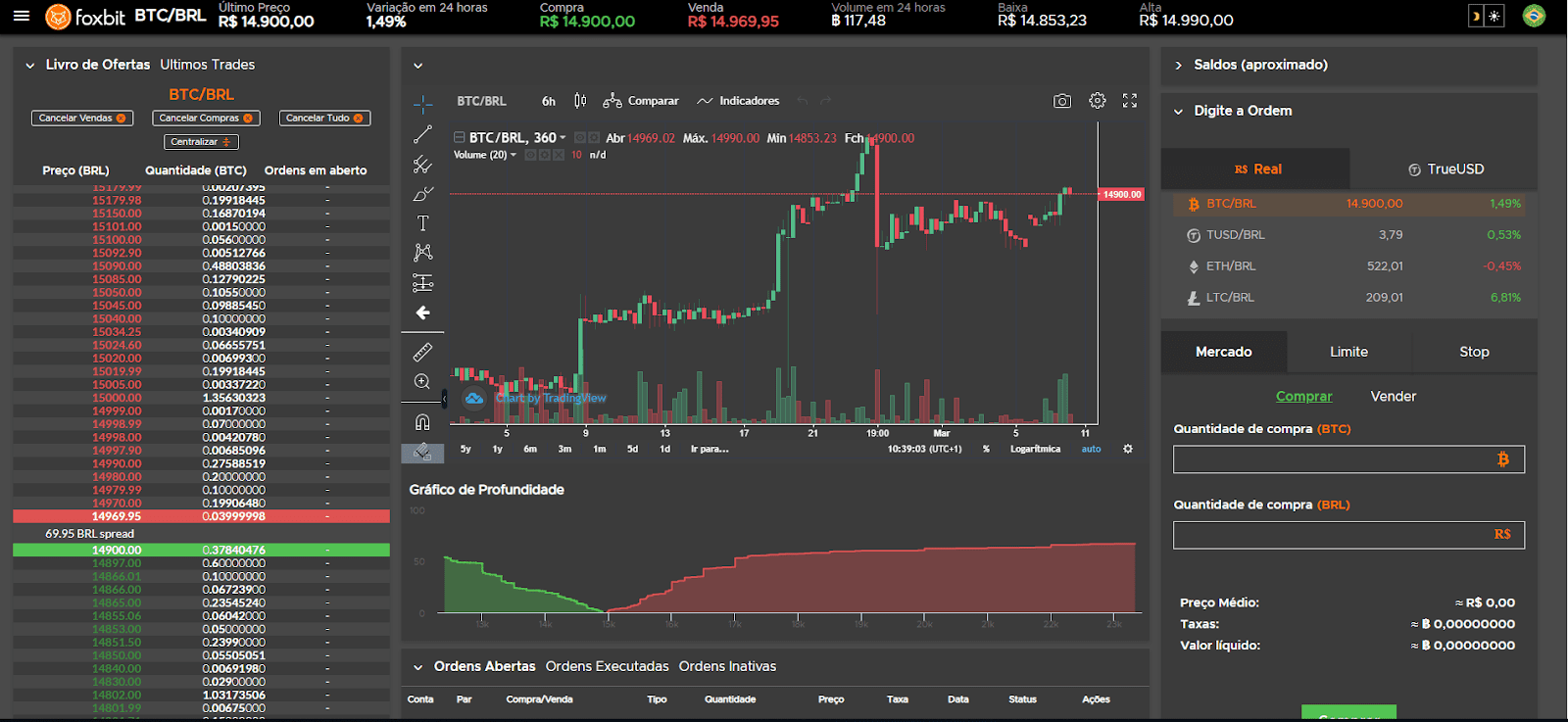Click the foxbit logo

(85, 17)
